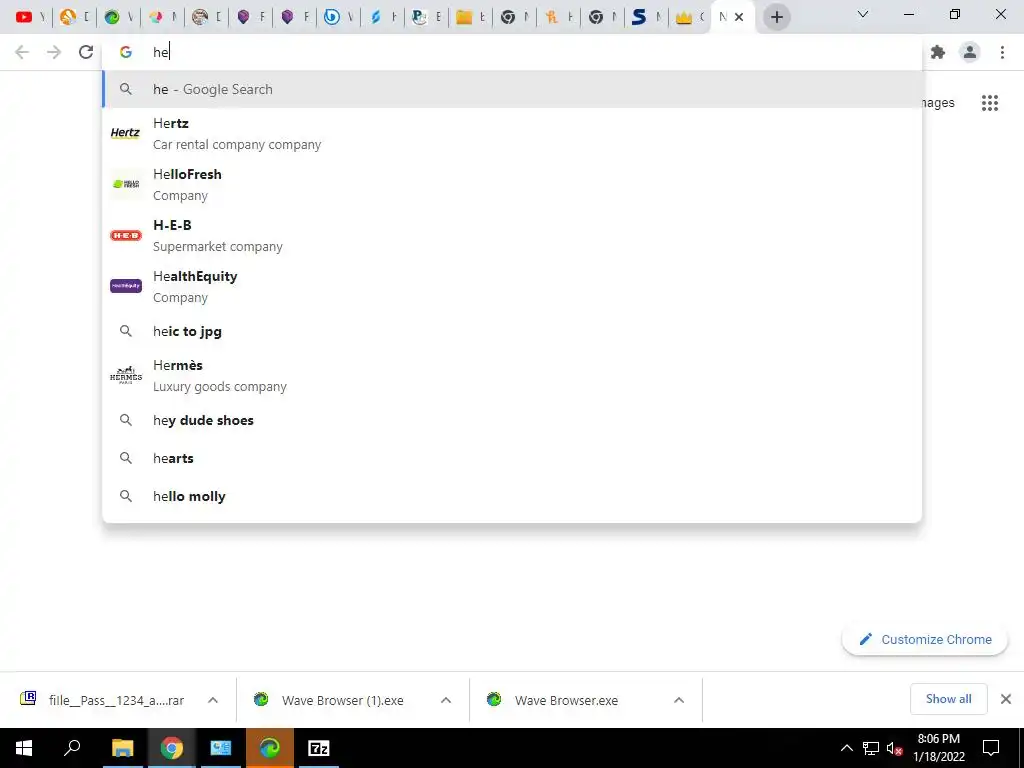Click the HelloFresh logo thumbnail
The width and height of the screenshot is (1024, 768).
click(x=125, y=184)
